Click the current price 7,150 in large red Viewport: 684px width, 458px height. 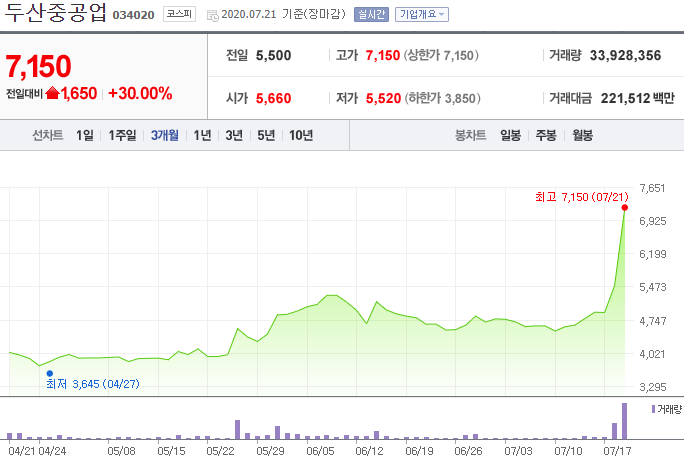point(38,66)
